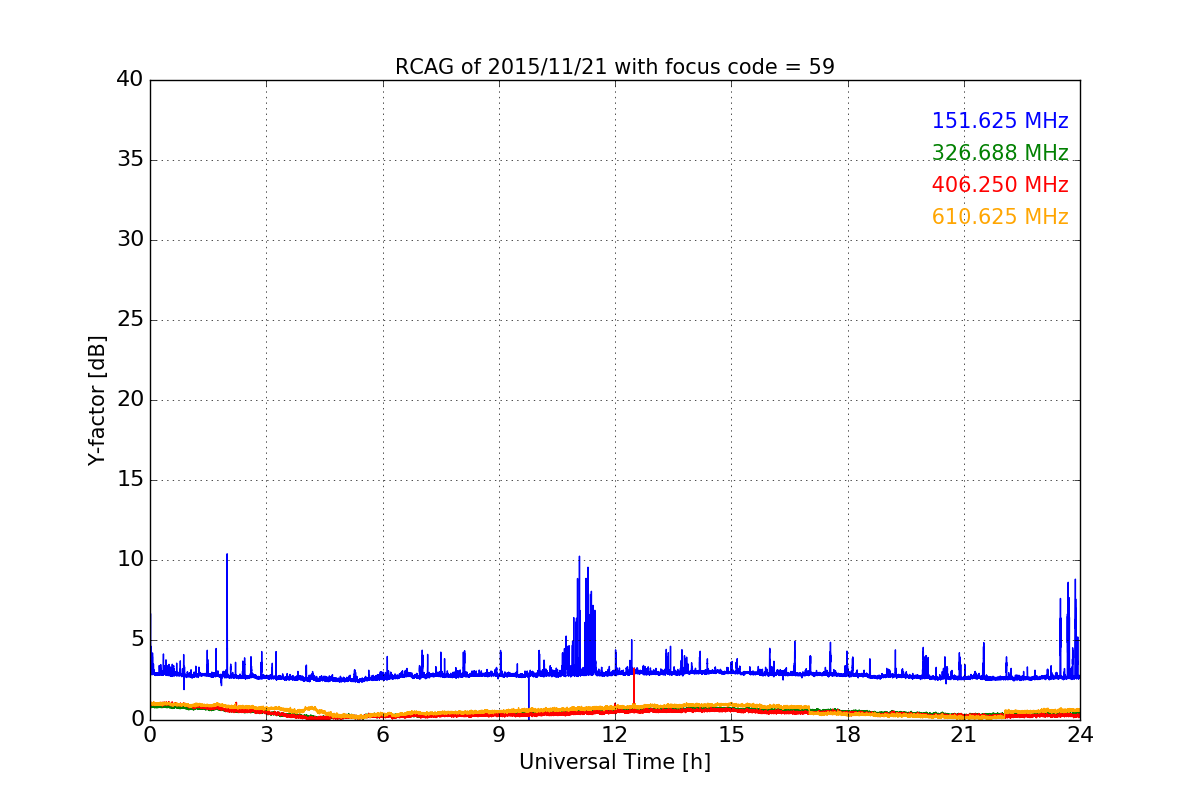Image resolution: width=1200 pixels, height=800 pixels.
Task: Select the '610.625 MHz' legend label
Action: click(1000, 217)
